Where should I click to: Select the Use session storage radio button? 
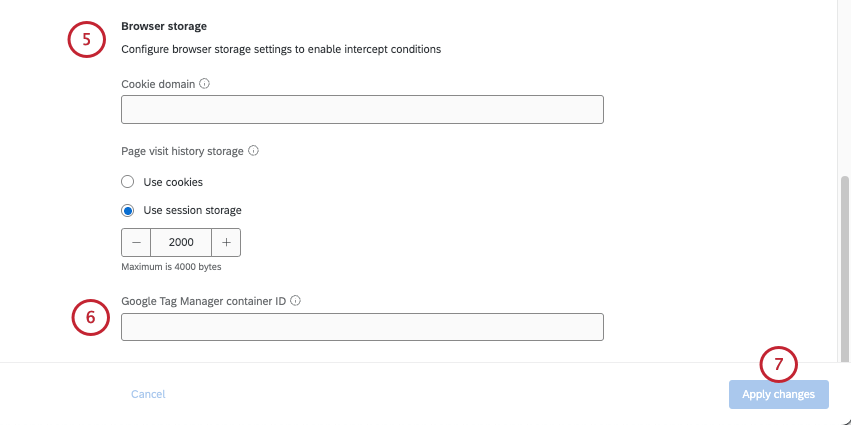[x=127, y=210]
